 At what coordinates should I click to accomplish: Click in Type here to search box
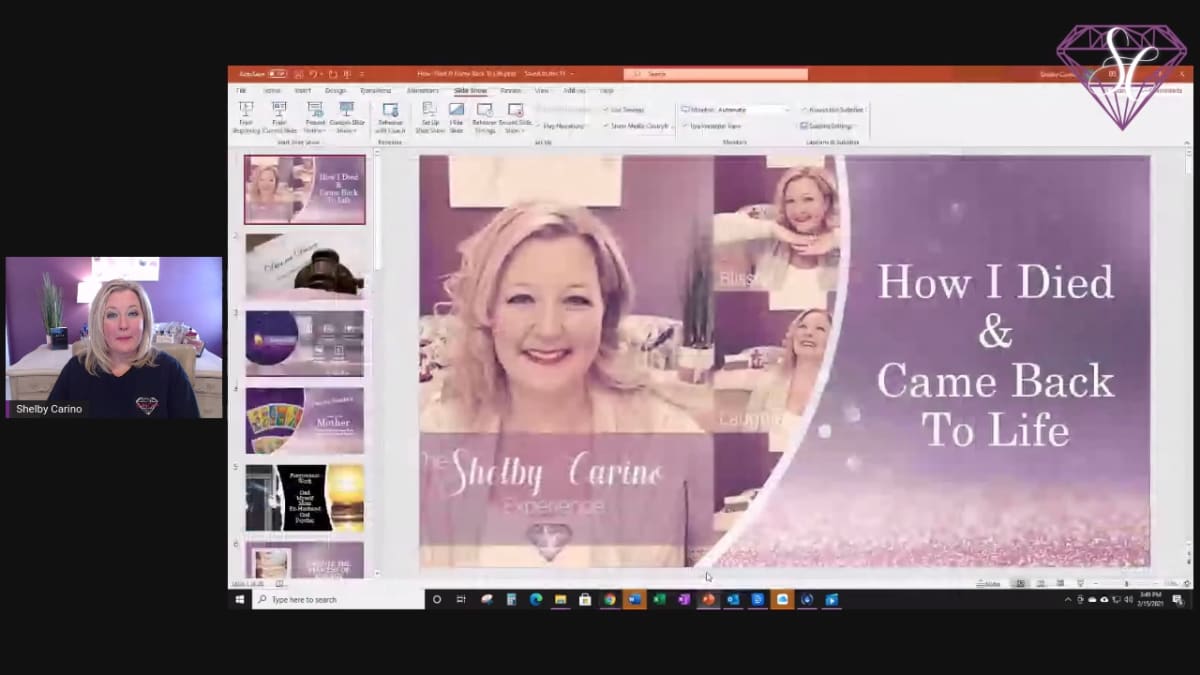(338, 599)
